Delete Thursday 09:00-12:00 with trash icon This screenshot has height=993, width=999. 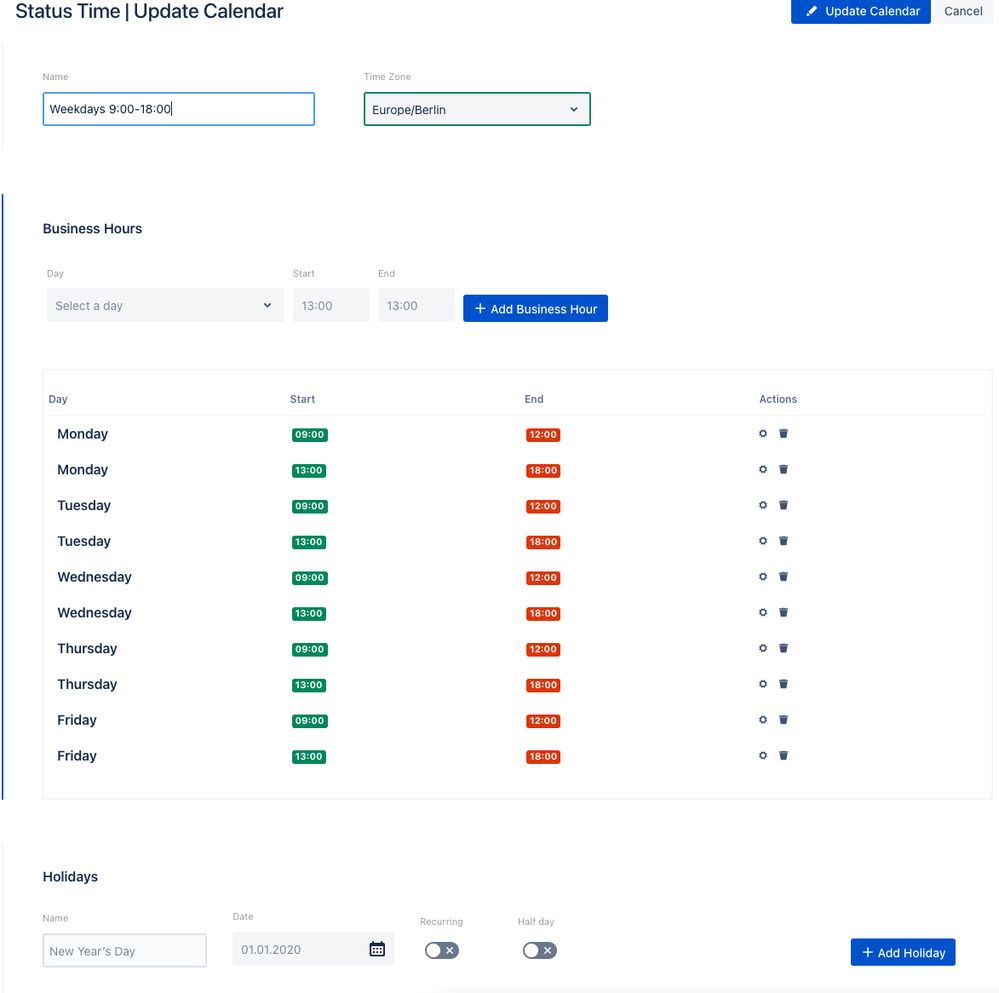point(783,648)
